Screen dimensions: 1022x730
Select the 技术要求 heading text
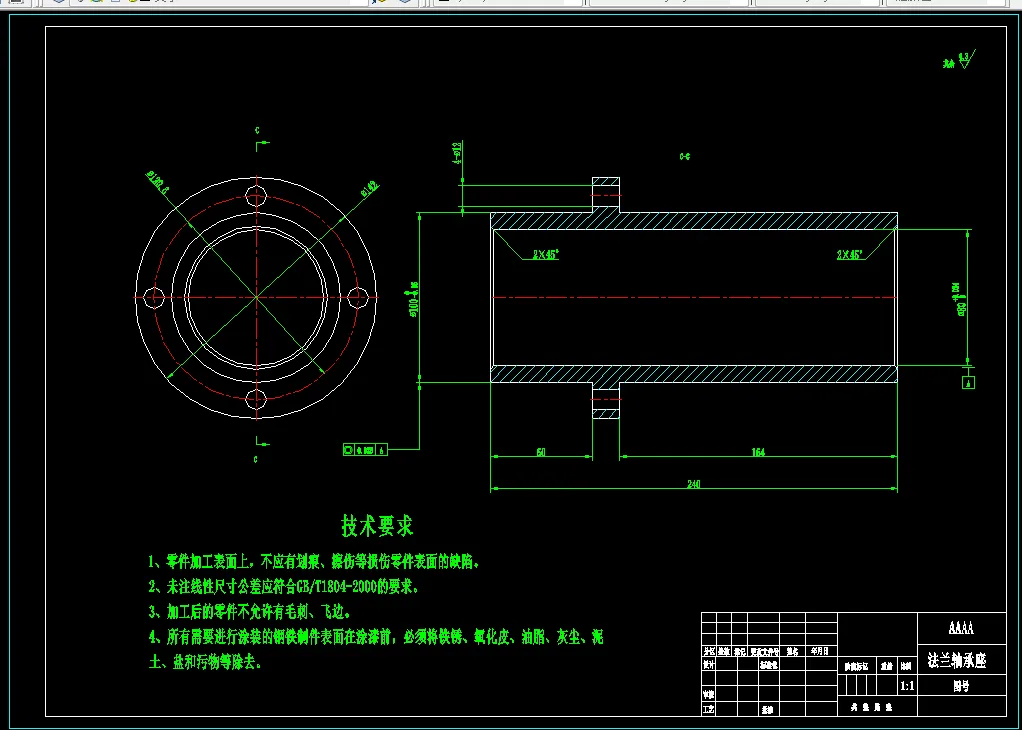377,525
